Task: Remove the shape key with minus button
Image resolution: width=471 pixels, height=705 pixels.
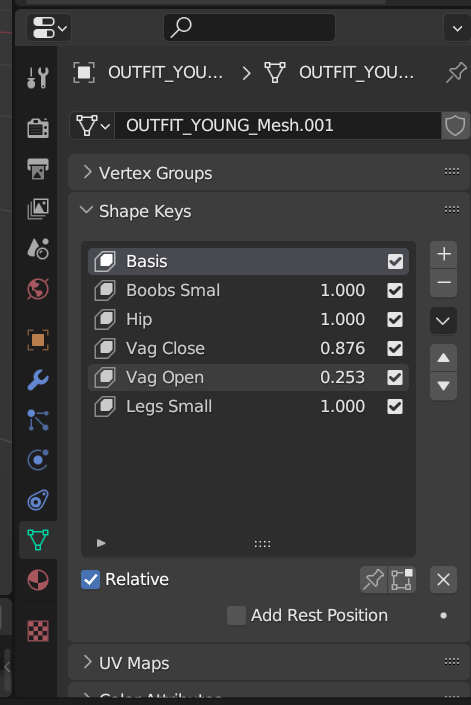Action: tap(444, 283)
